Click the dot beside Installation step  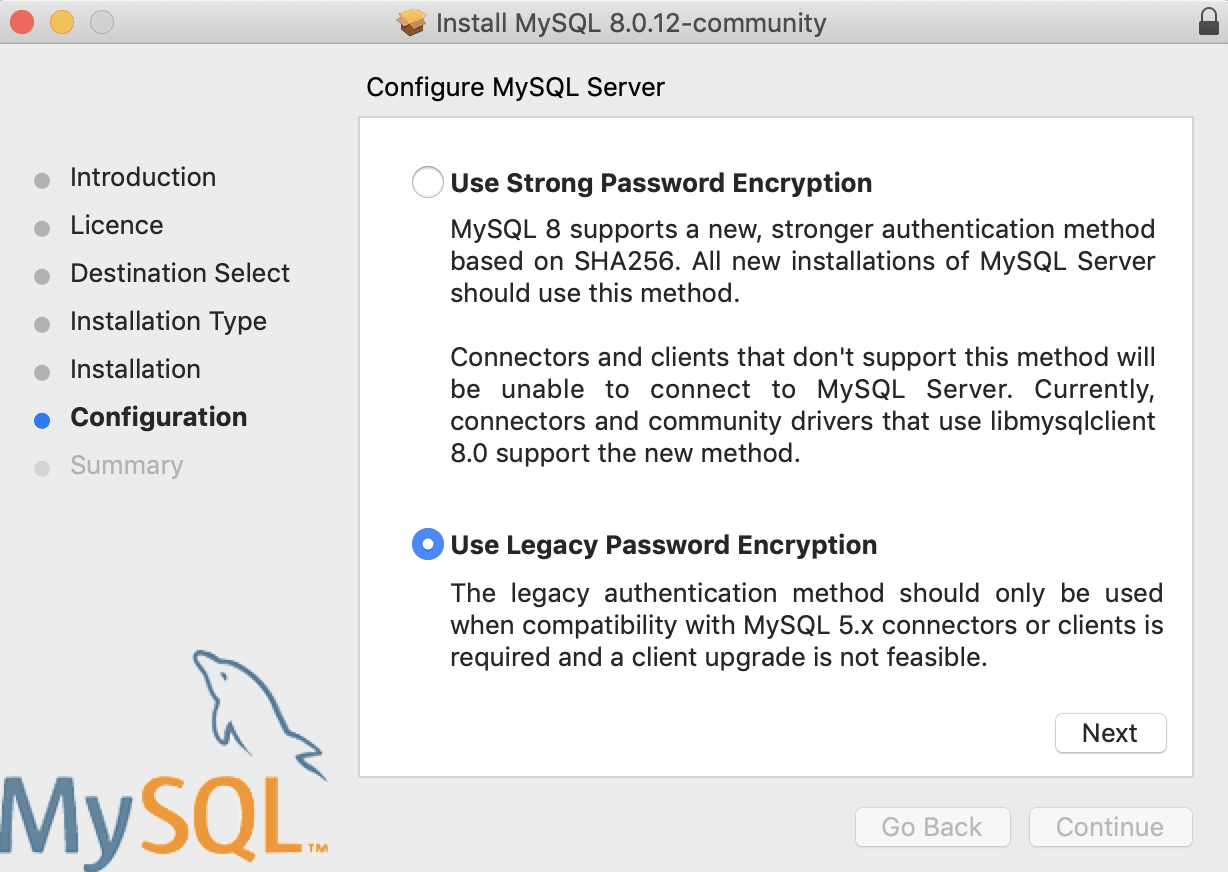coord(42,372)
